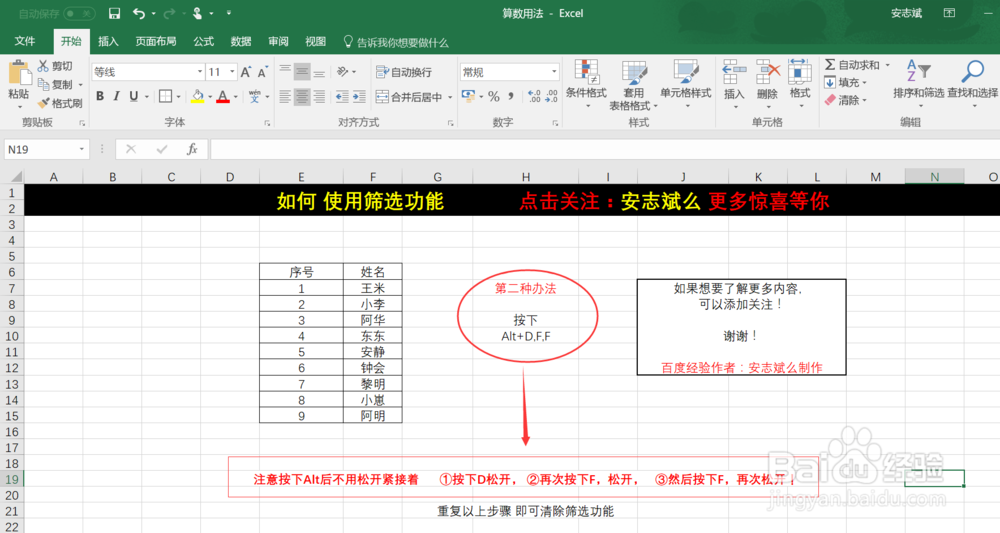Switch to Page Layout (页面布局) tab
Screen dimensions: 1000x533
click(x=156, y=41)
